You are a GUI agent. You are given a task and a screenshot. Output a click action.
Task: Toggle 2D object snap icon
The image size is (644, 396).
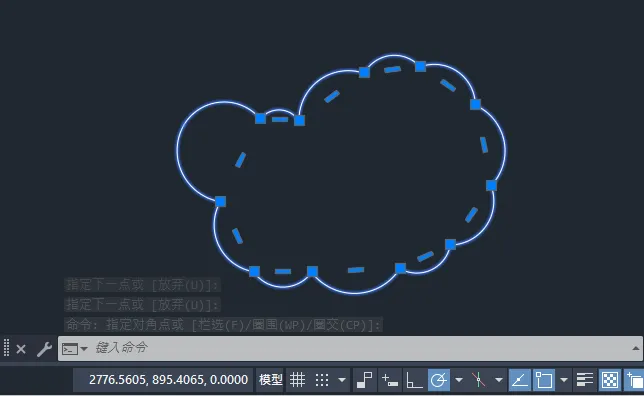(x=544, y=380)
